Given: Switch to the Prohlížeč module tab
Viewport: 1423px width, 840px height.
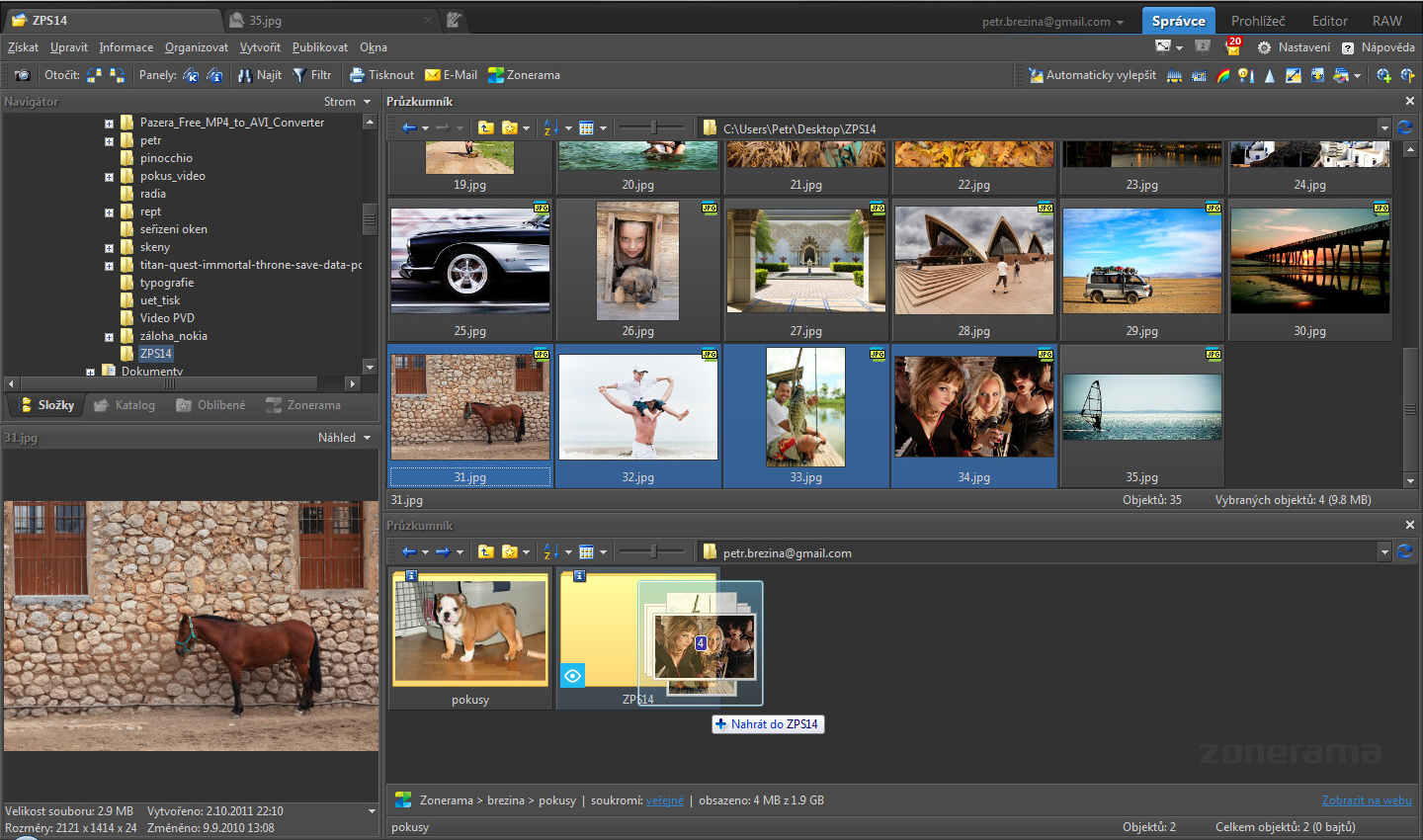Looking at the screenshot, I should click(1258, 21).
